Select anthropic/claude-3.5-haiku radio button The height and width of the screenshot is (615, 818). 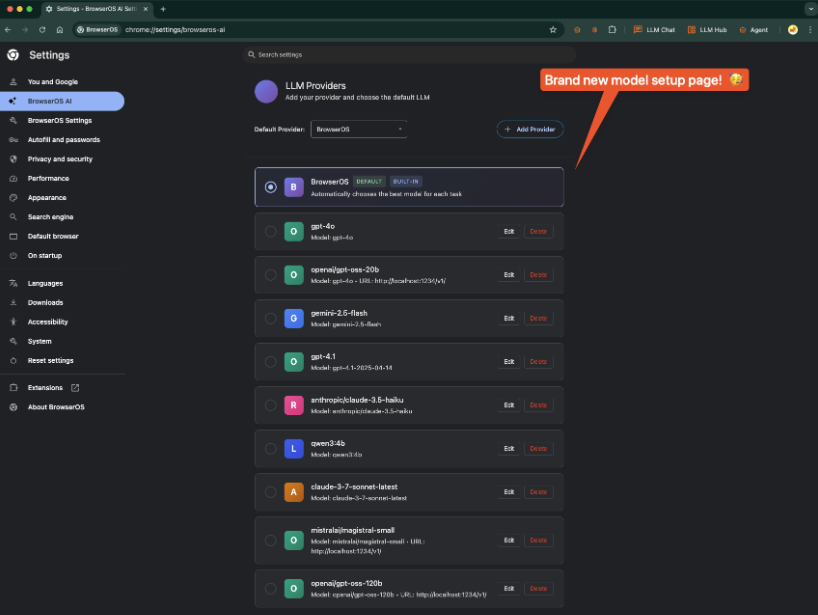click(270, 405)
